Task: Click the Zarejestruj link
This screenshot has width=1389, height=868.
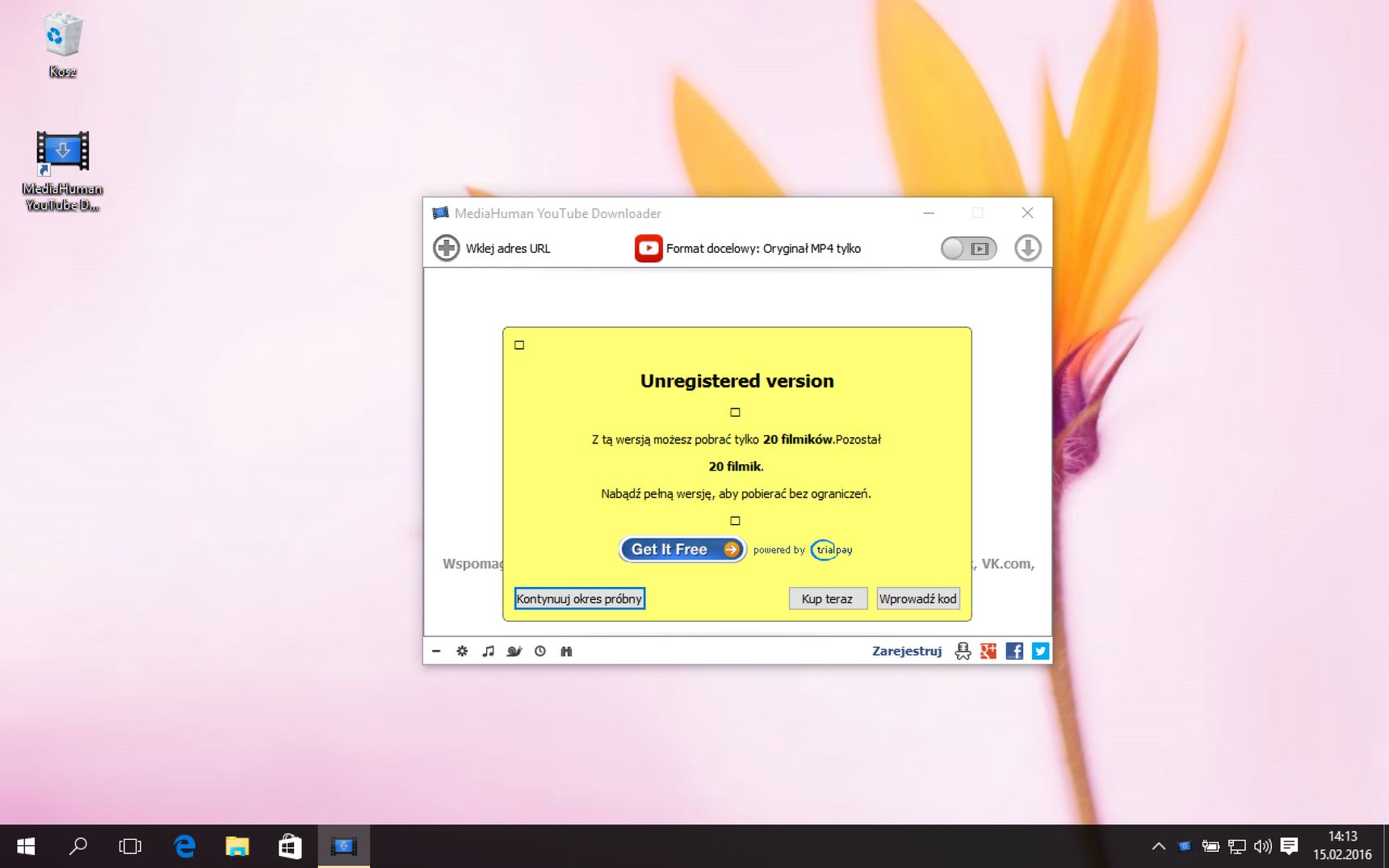Action: point(907,651)
